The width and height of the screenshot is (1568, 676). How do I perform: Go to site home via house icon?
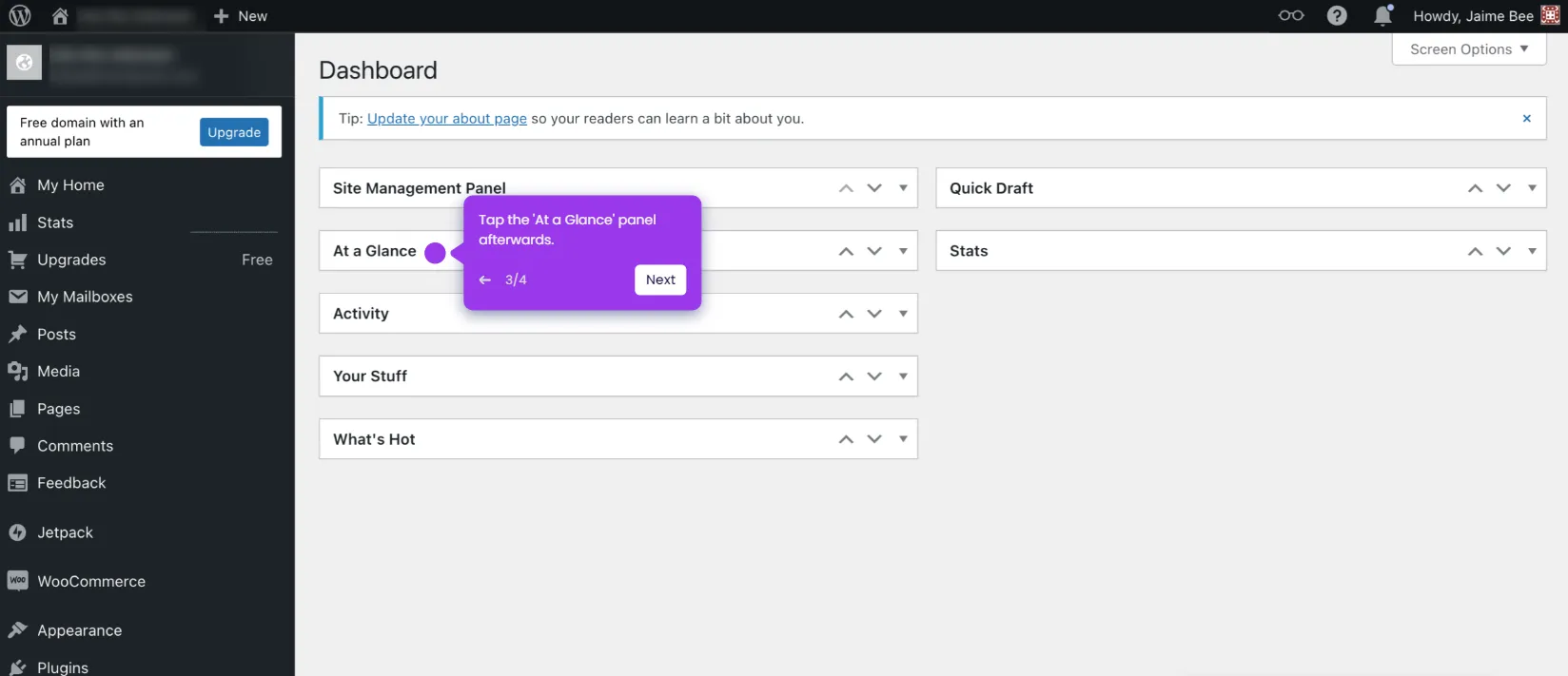pyautogui.click(x=60, y=16)
